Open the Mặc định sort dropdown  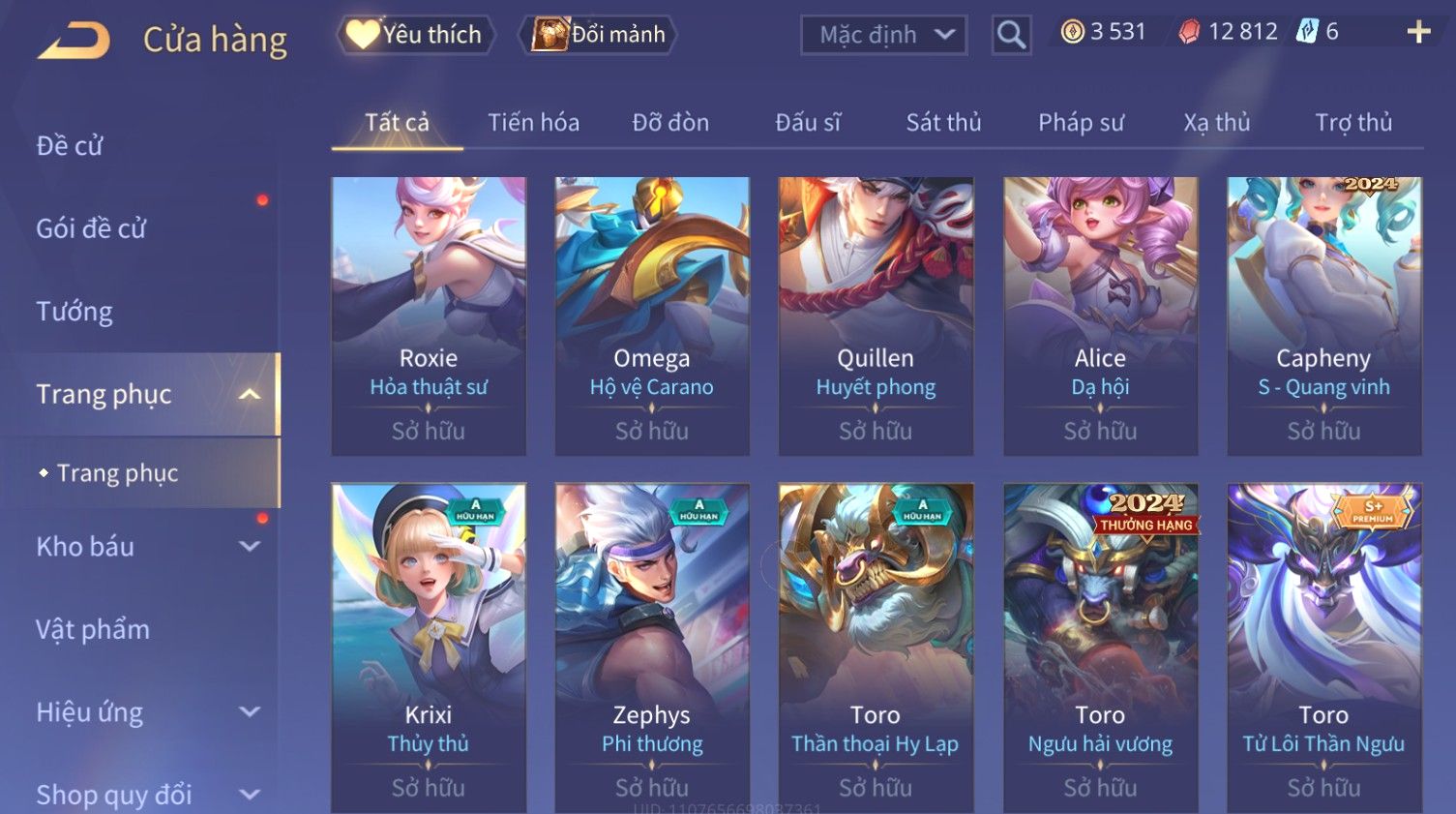pyautogui.click(x=883, y=35)
